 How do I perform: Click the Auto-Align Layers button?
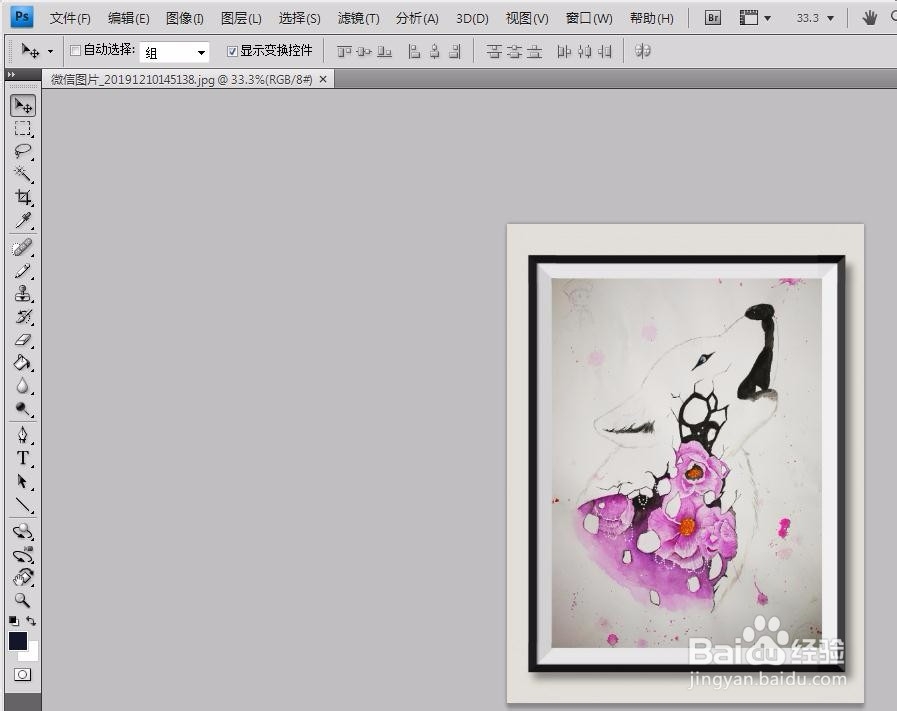(643, 51)
